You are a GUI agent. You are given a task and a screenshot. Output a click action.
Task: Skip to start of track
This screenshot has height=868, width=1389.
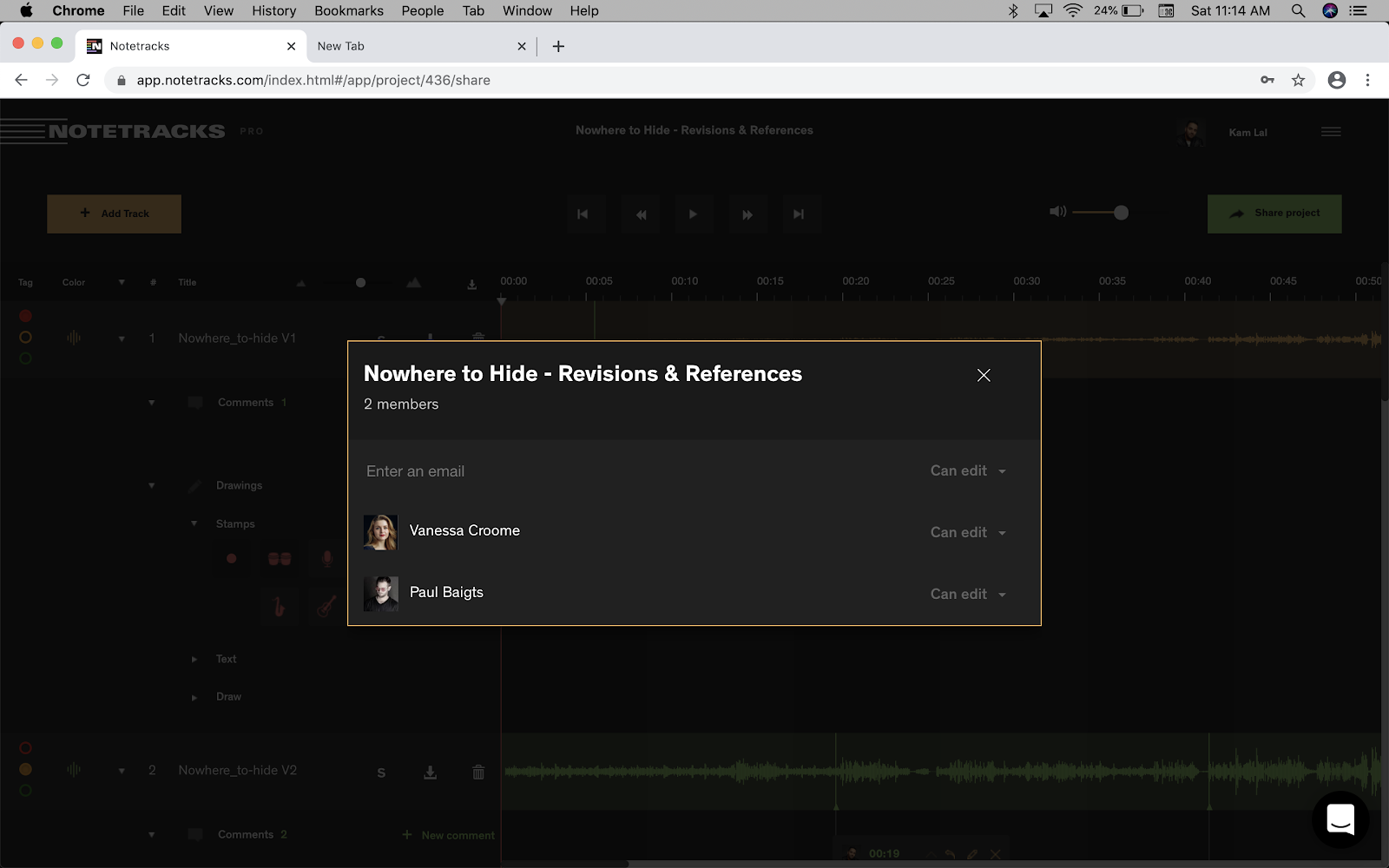click(x=583, y=214)
